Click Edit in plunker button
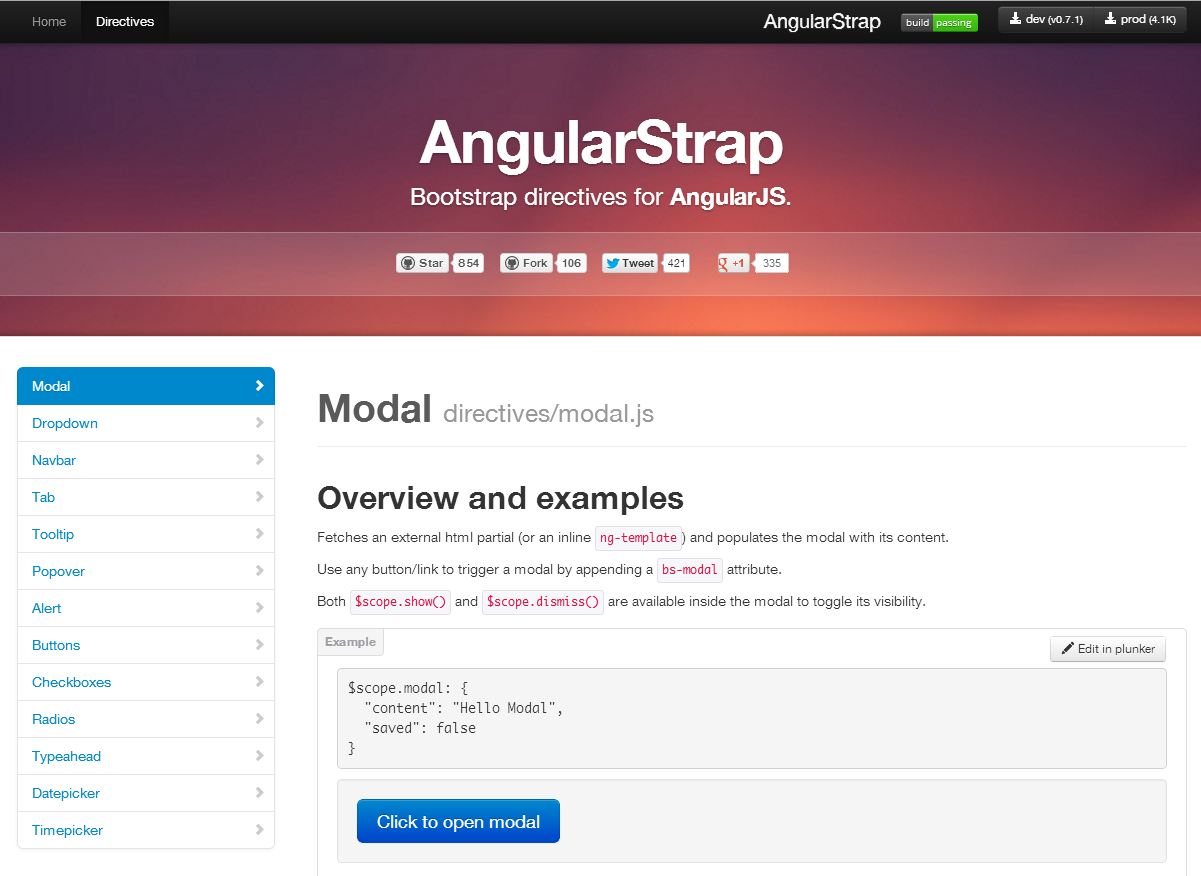This screenshot has width=1201, height=876. point(1108,649)
